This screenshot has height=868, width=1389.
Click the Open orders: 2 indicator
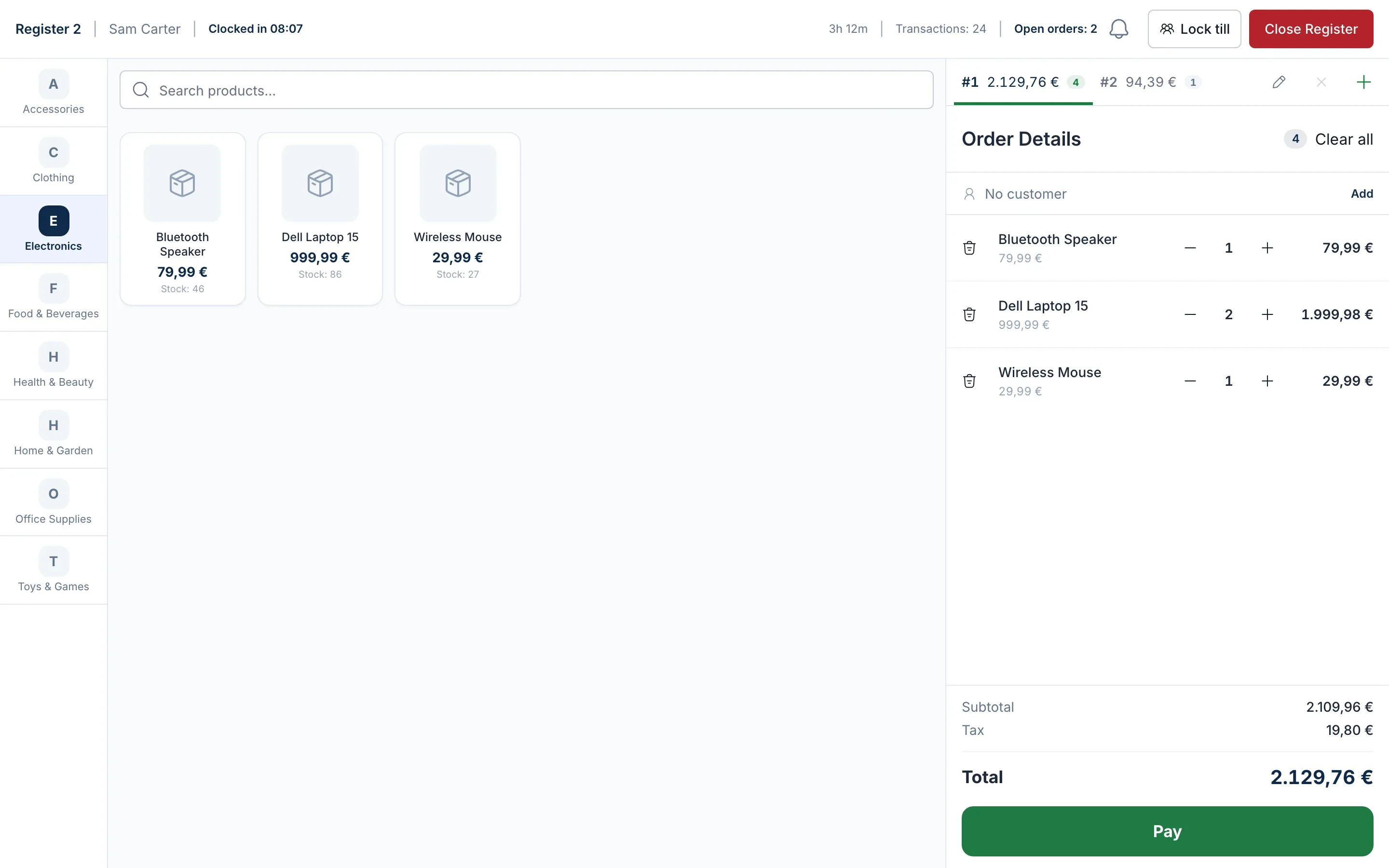pos(1055,29)
